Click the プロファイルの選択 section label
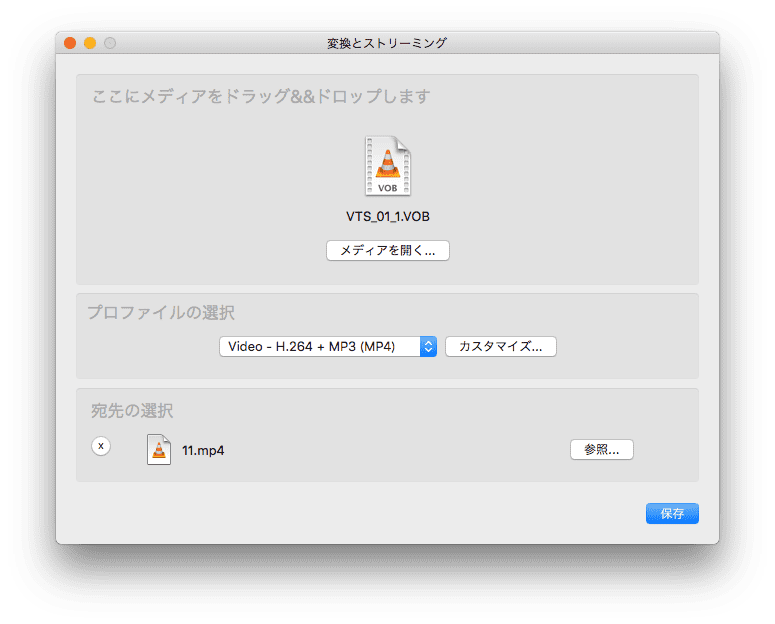The height and width of the screenshot is (624, 775). tap(161, 312)
